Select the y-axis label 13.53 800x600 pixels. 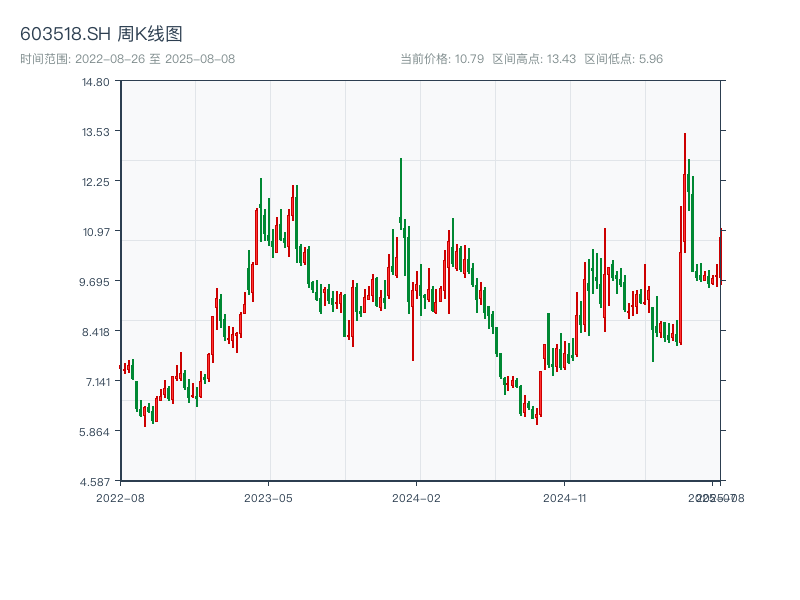tap(95, 132)
